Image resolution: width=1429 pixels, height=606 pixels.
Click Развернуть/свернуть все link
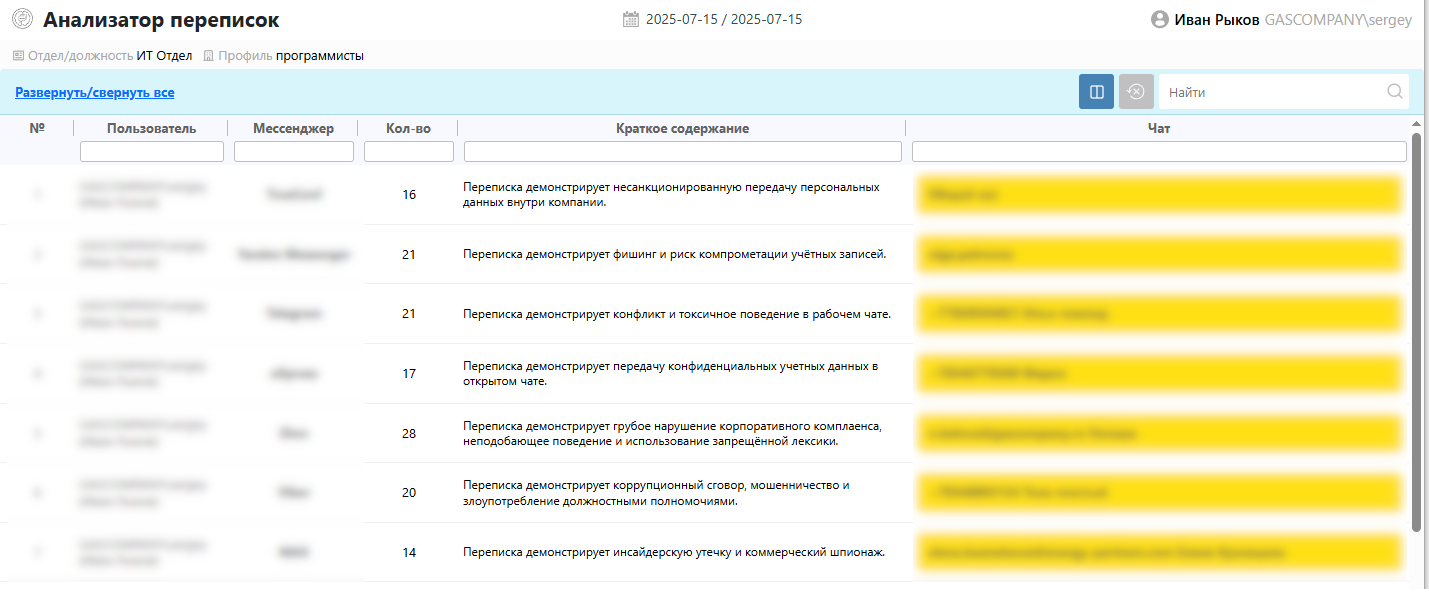[x=94, y=93]
